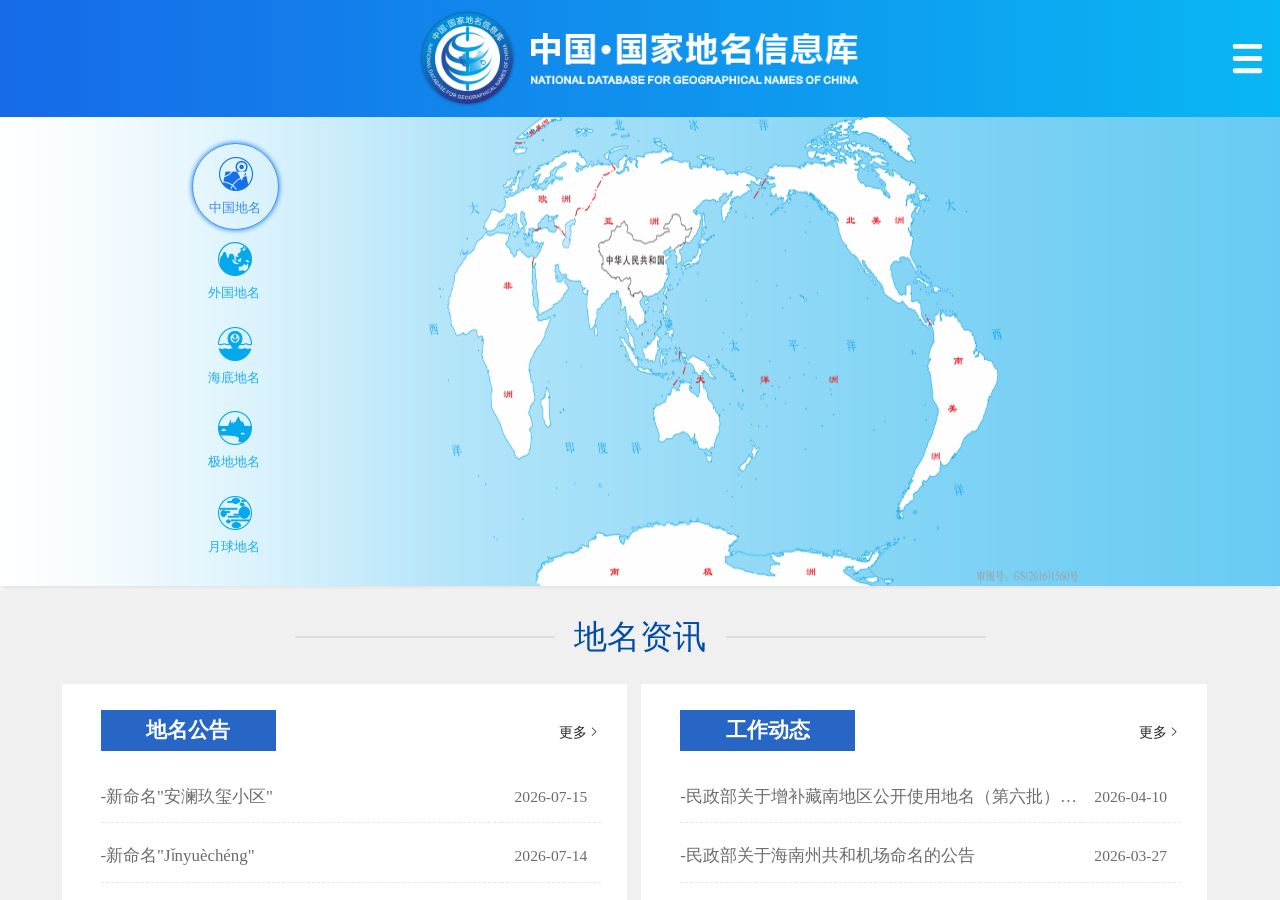Screen dimensions: 1280x900
Task: Click the 地名资讯 section heading
Action: [640, 637]
